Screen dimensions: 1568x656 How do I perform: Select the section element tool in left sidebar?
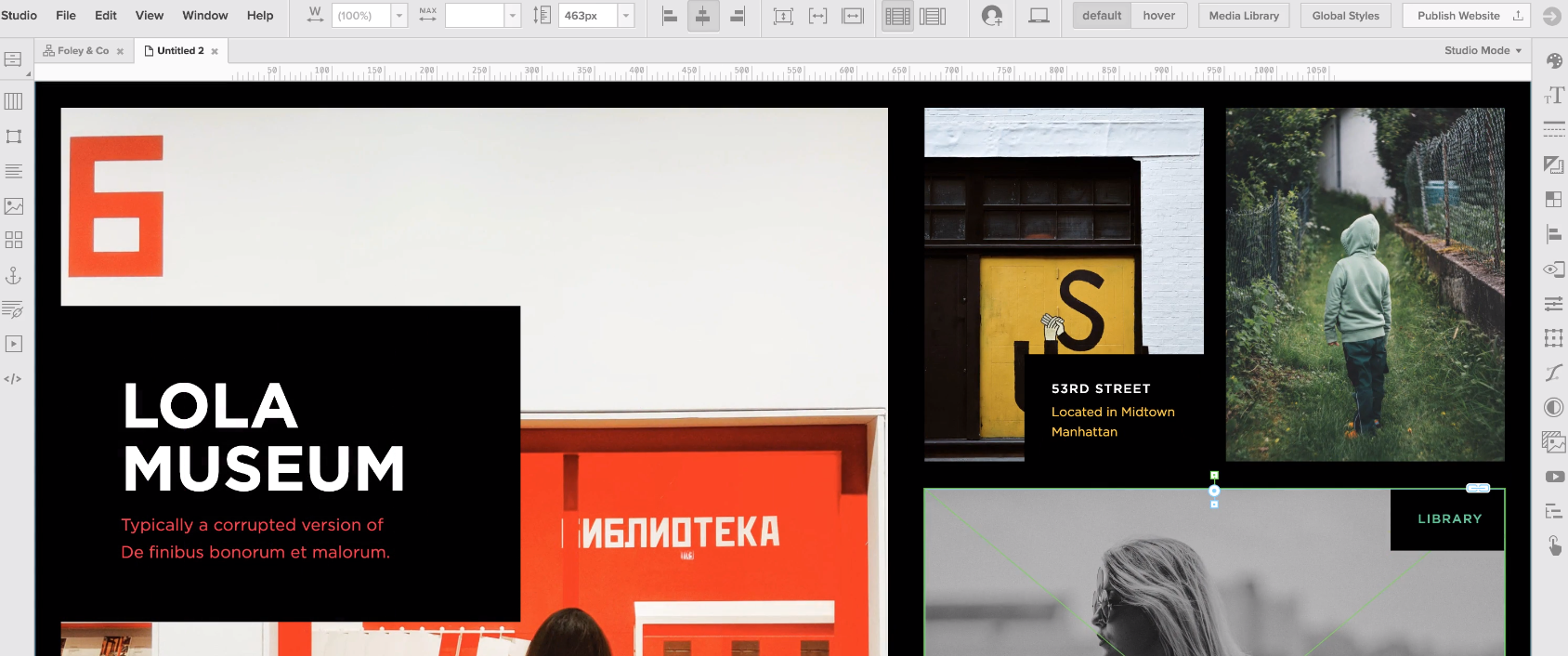[x=13, y=59]
